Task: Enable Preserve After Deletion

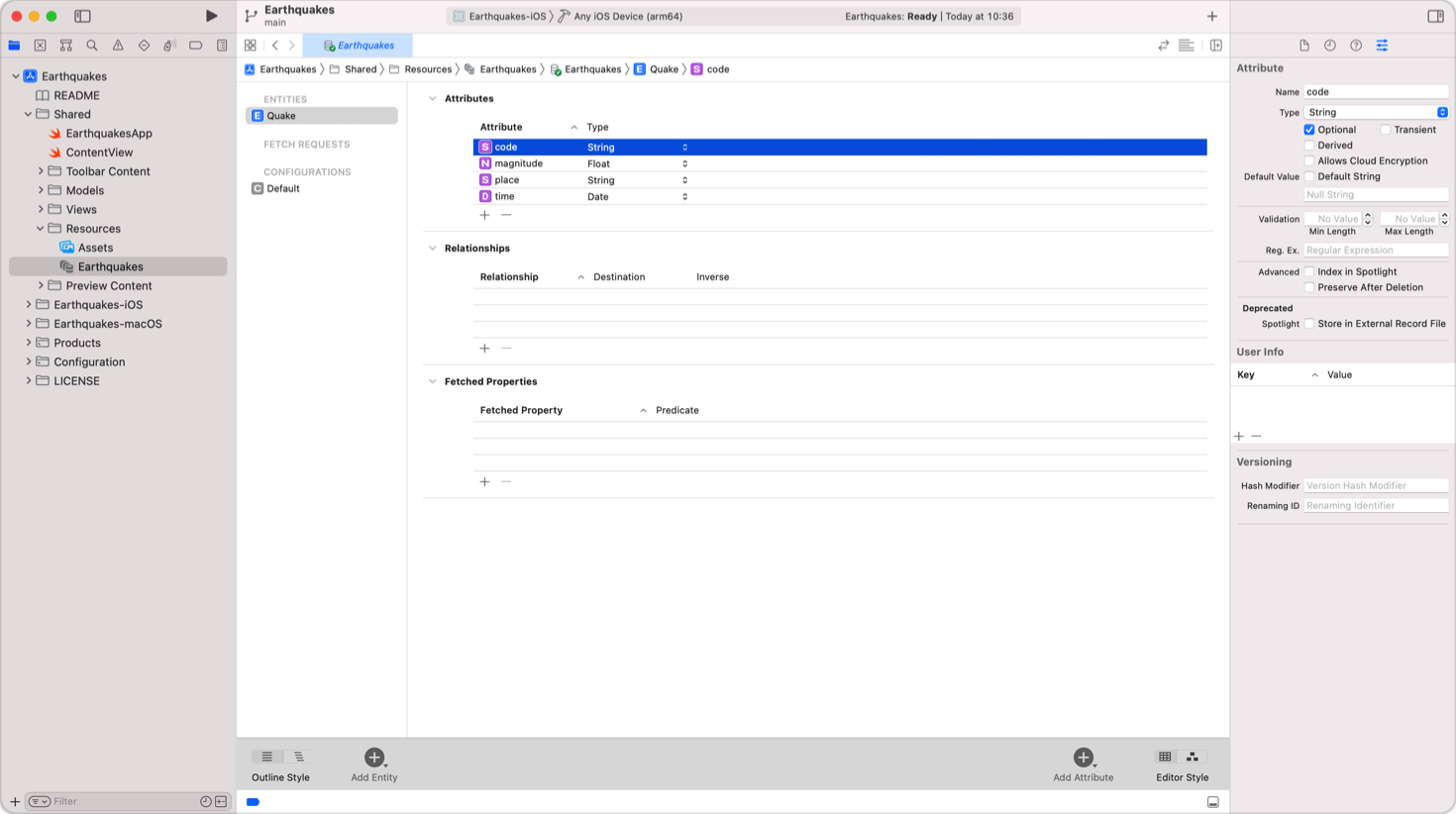Action: pyautogui.click(x=1309, y=287)
